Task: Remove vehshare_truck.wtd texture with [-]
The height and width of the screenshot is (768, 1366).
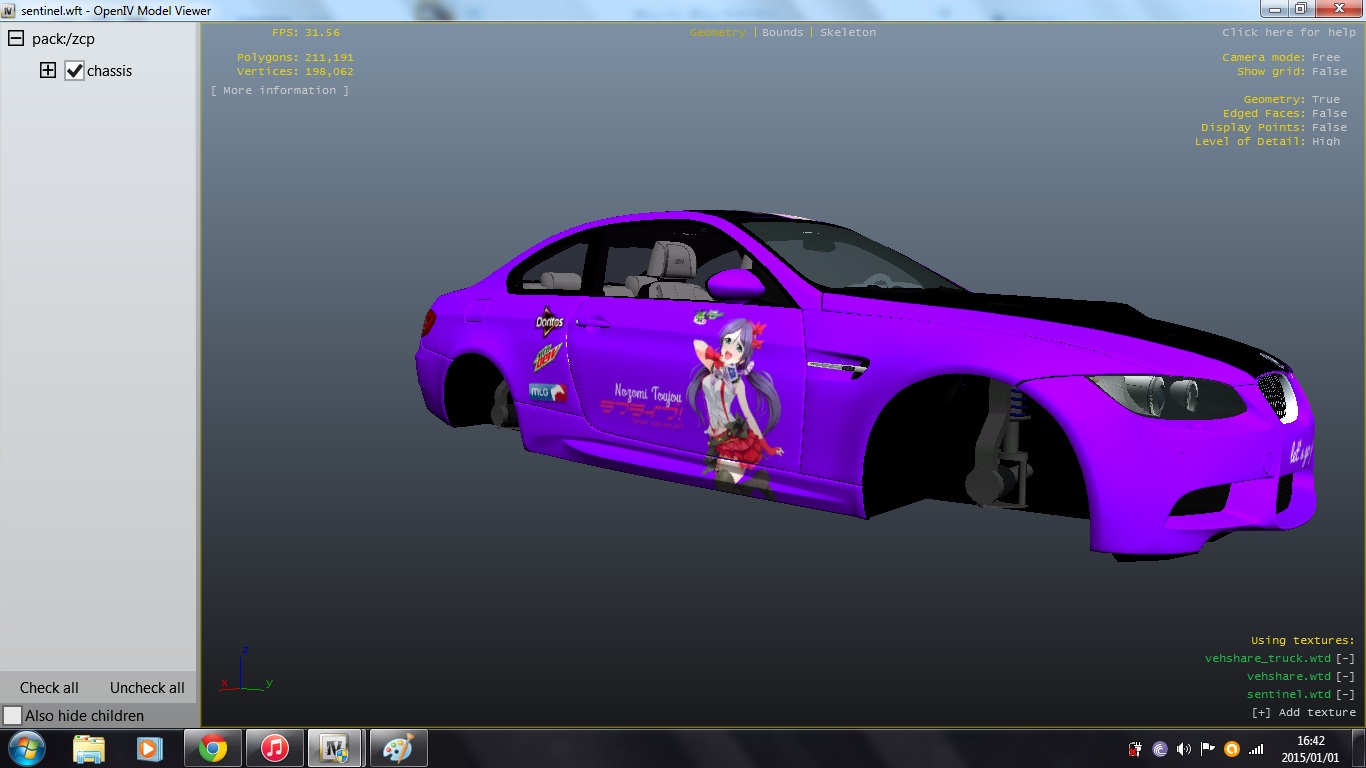Action: (1346, 658)
